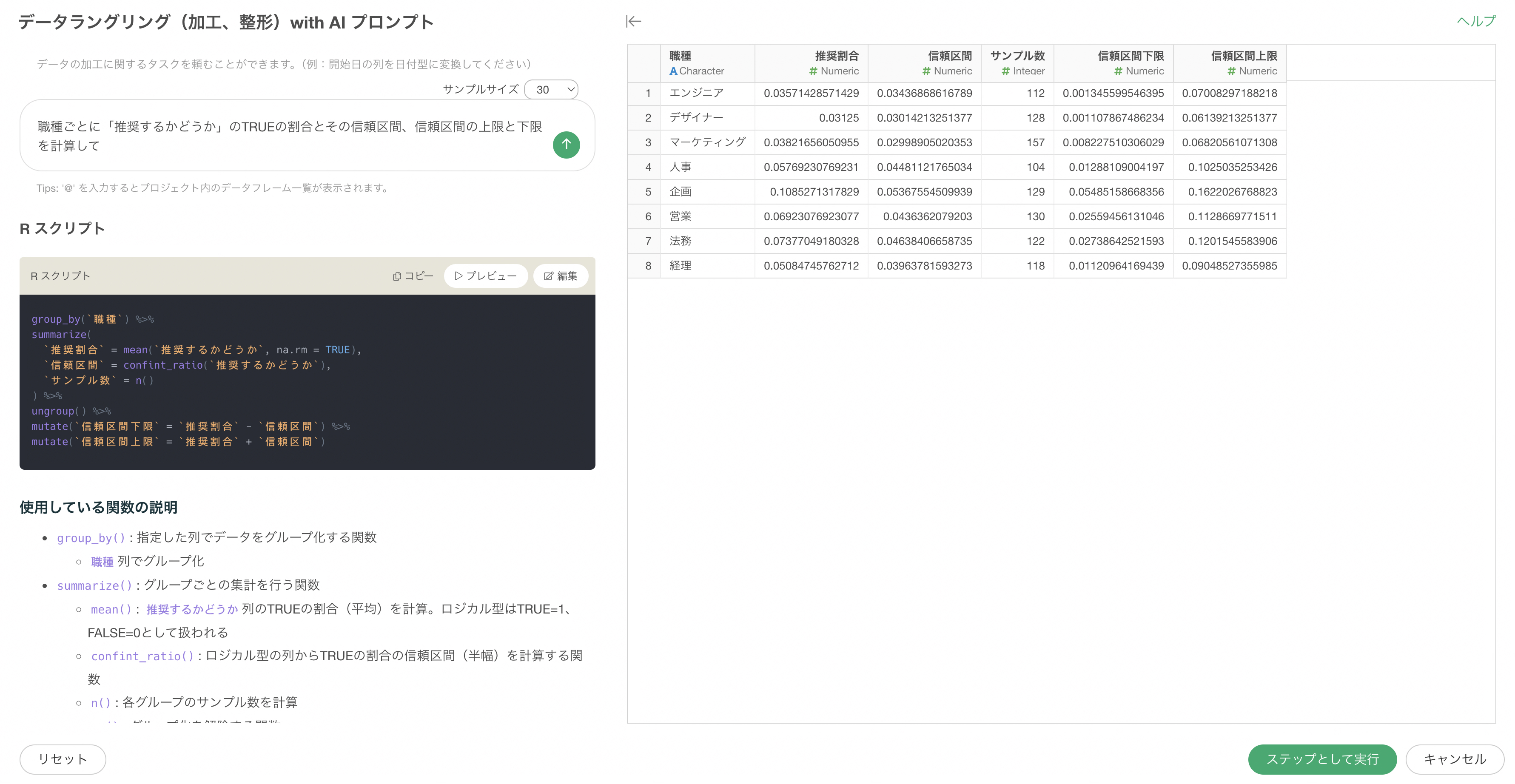Collapse the left panel with arrow icon
The width and height of the screenshot is (1515, 784).
click(x=633, y=22)
